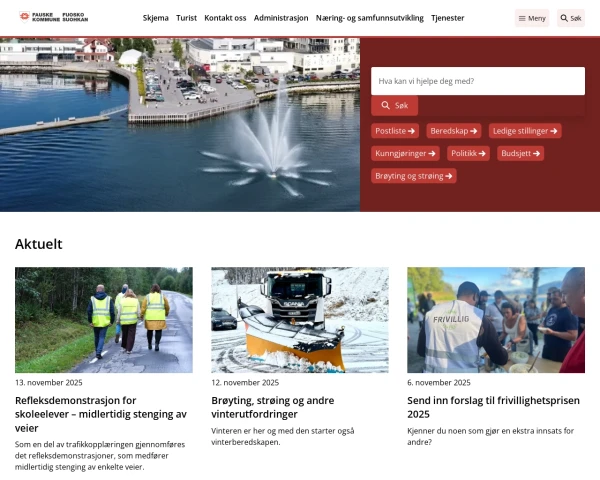This screenshot has height=480, width=600.
Task: Click Tjenester in the top menu
Action: click(x=447, y=18)
